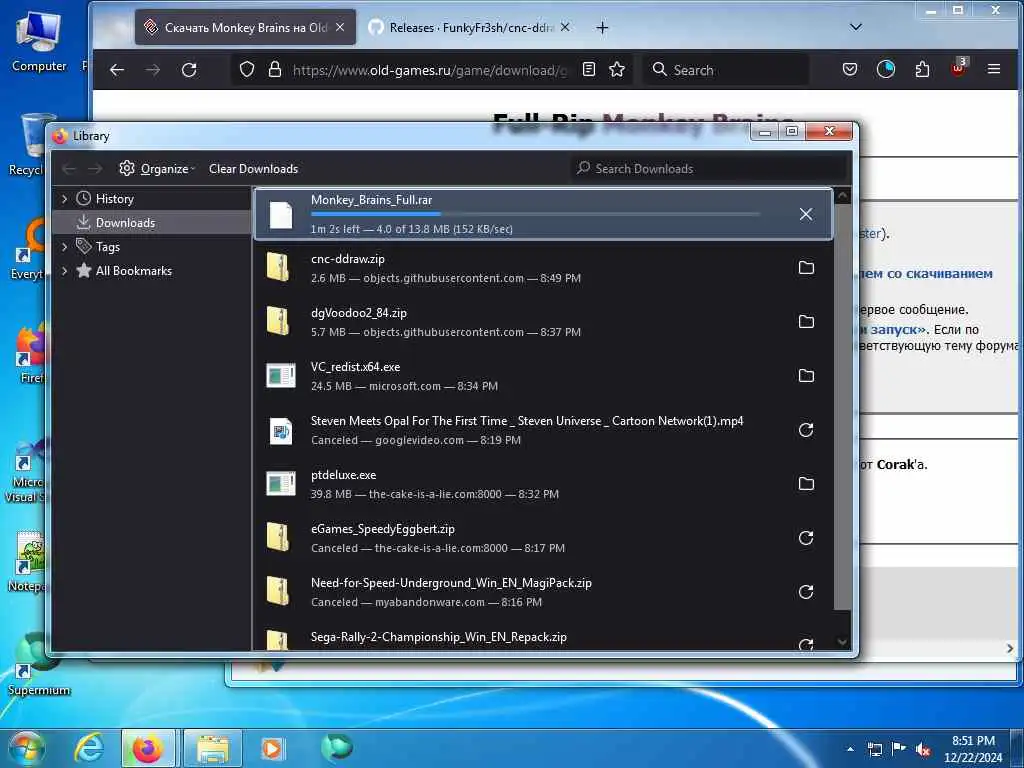Retry the Steven Meets Opal mp4 download
Screen dimensions: 1024x768
(806, 430)
